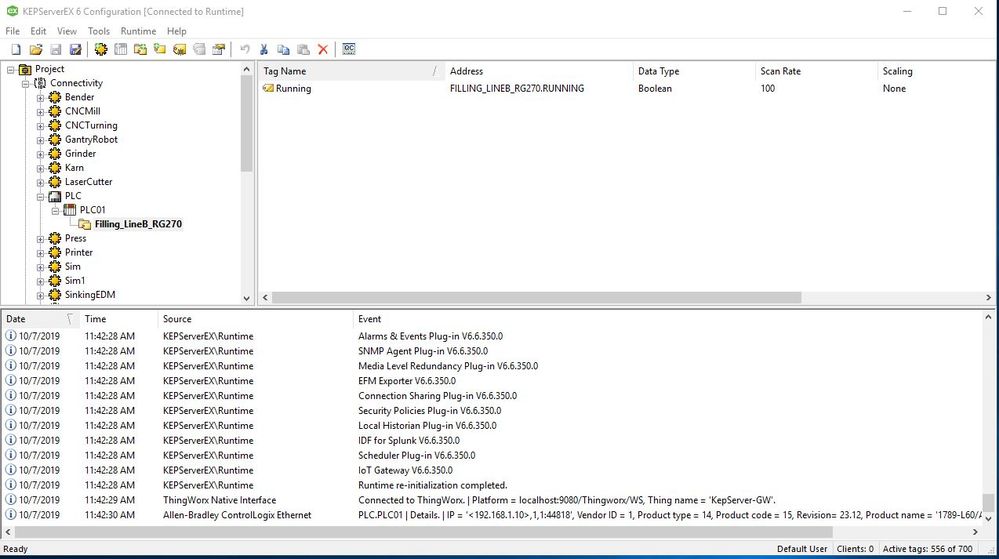Click the Connectivity node icon
999x559 pixels.
(x=40, y=83)
